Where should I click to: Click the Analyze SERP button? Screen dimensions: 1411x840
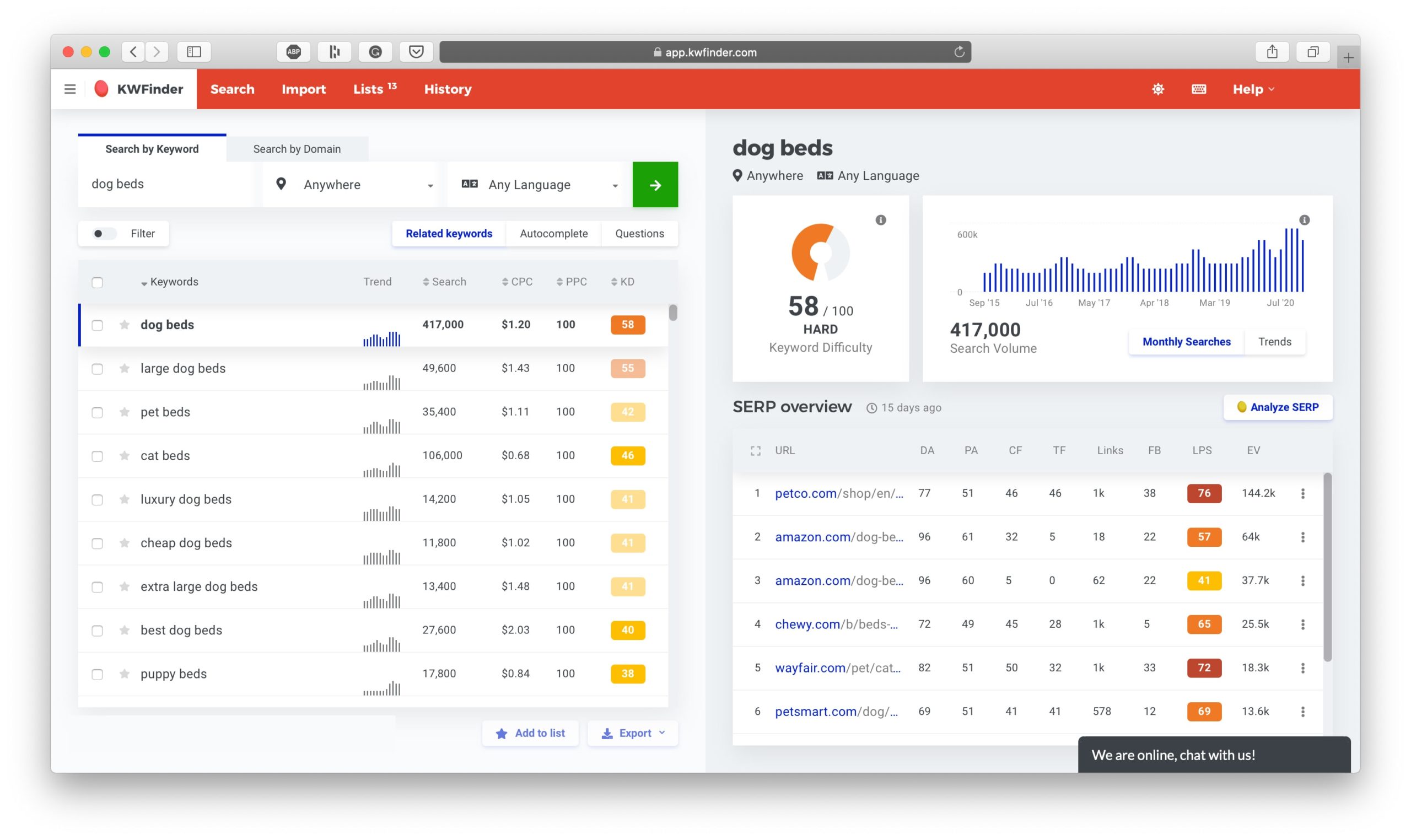(x=1278, y=407)
